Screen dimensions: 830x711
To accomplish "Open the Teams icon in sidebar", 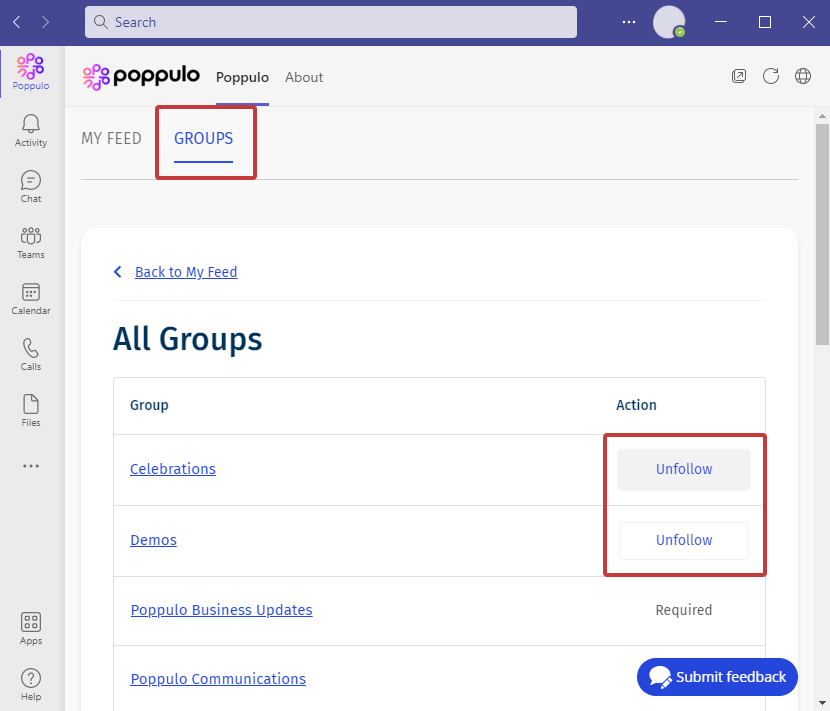I will click(31, 242).
